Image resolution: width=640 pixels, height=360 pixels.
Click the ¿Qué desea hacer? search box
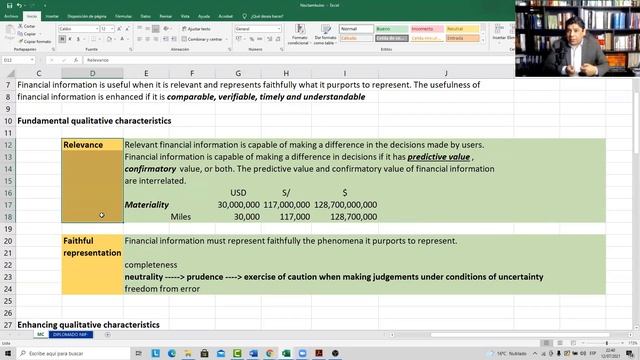pos(263,16)
